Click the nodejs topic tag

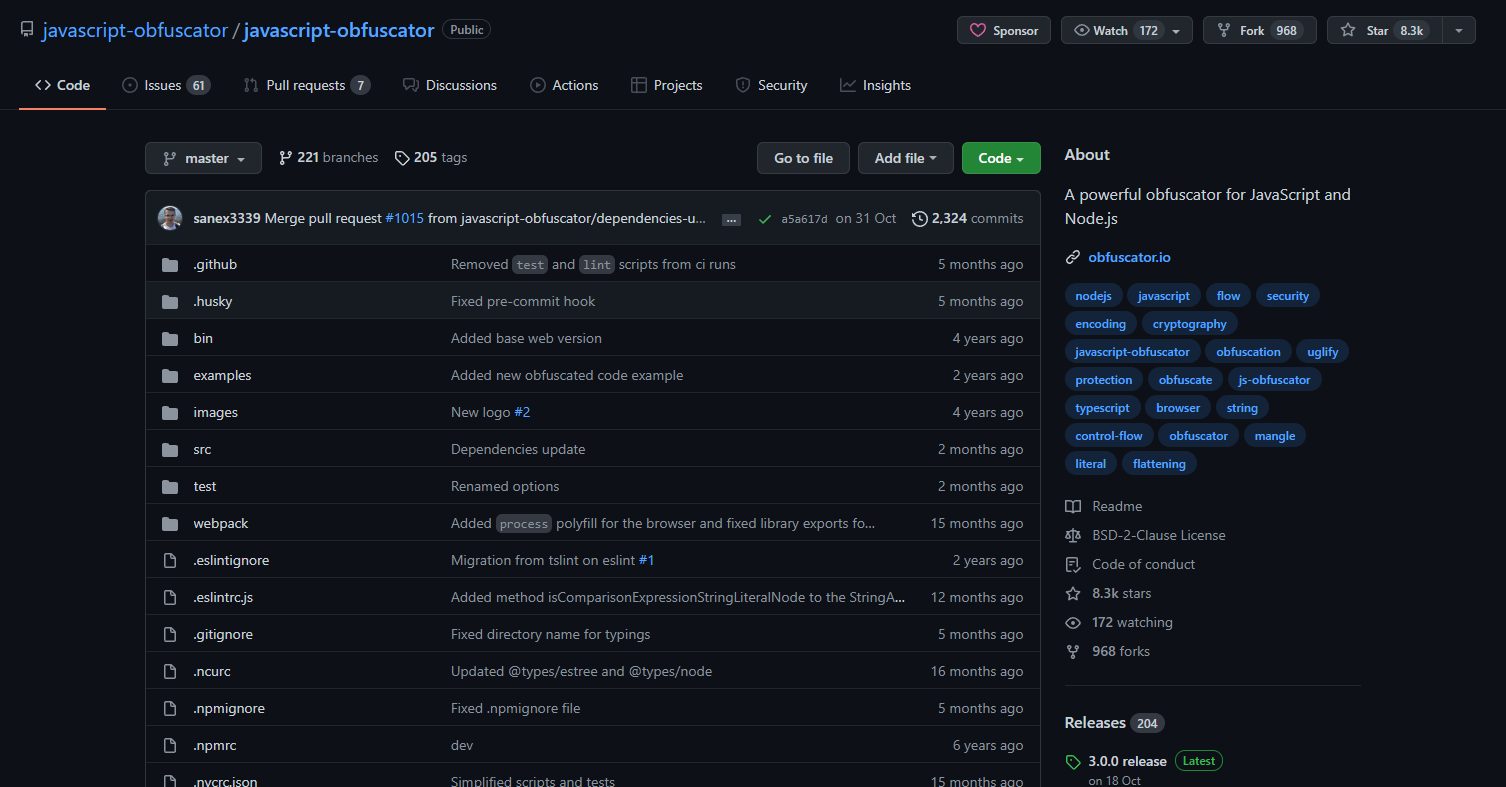[x=1093, y=296]
